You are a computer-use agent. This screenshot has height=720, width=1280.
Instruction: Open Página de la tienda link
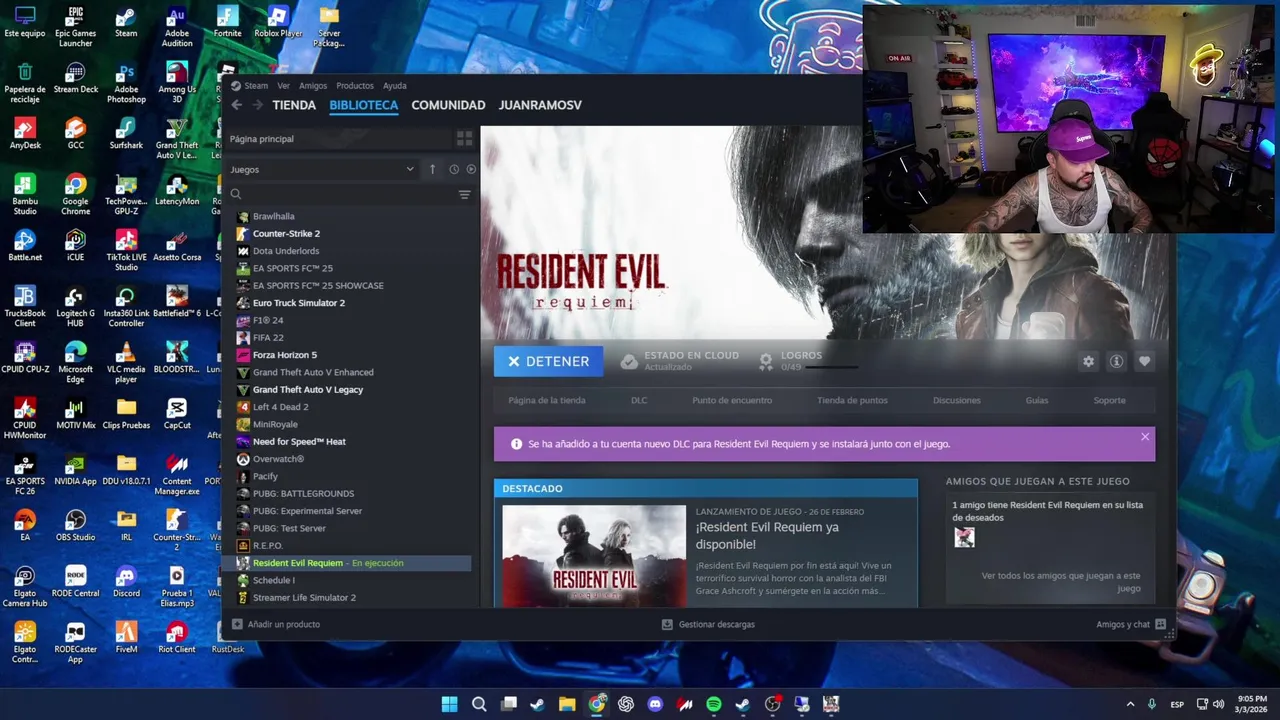tap(547, 400)
